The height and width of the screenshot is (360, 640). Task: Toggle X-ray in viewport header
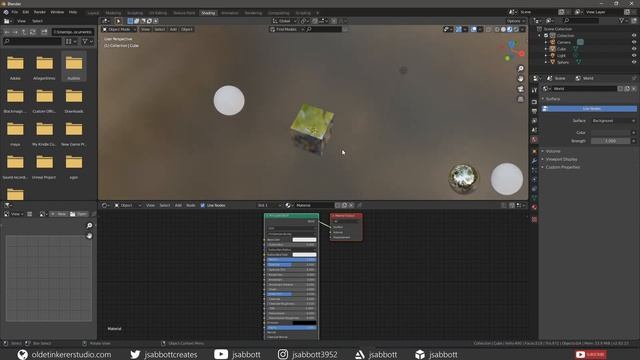489,29
